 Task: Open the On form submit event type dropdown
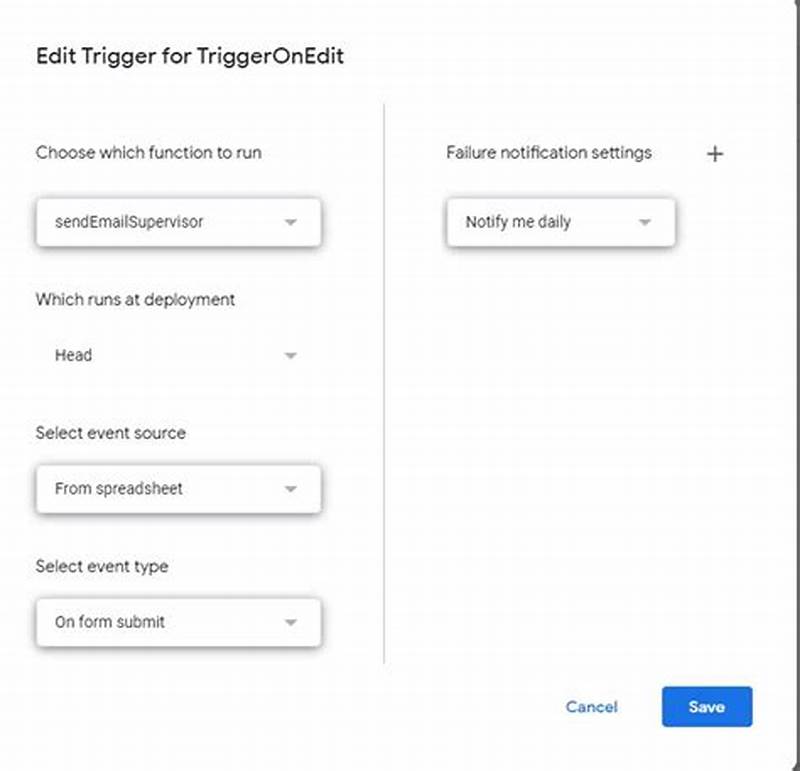[x=178, y=622]
